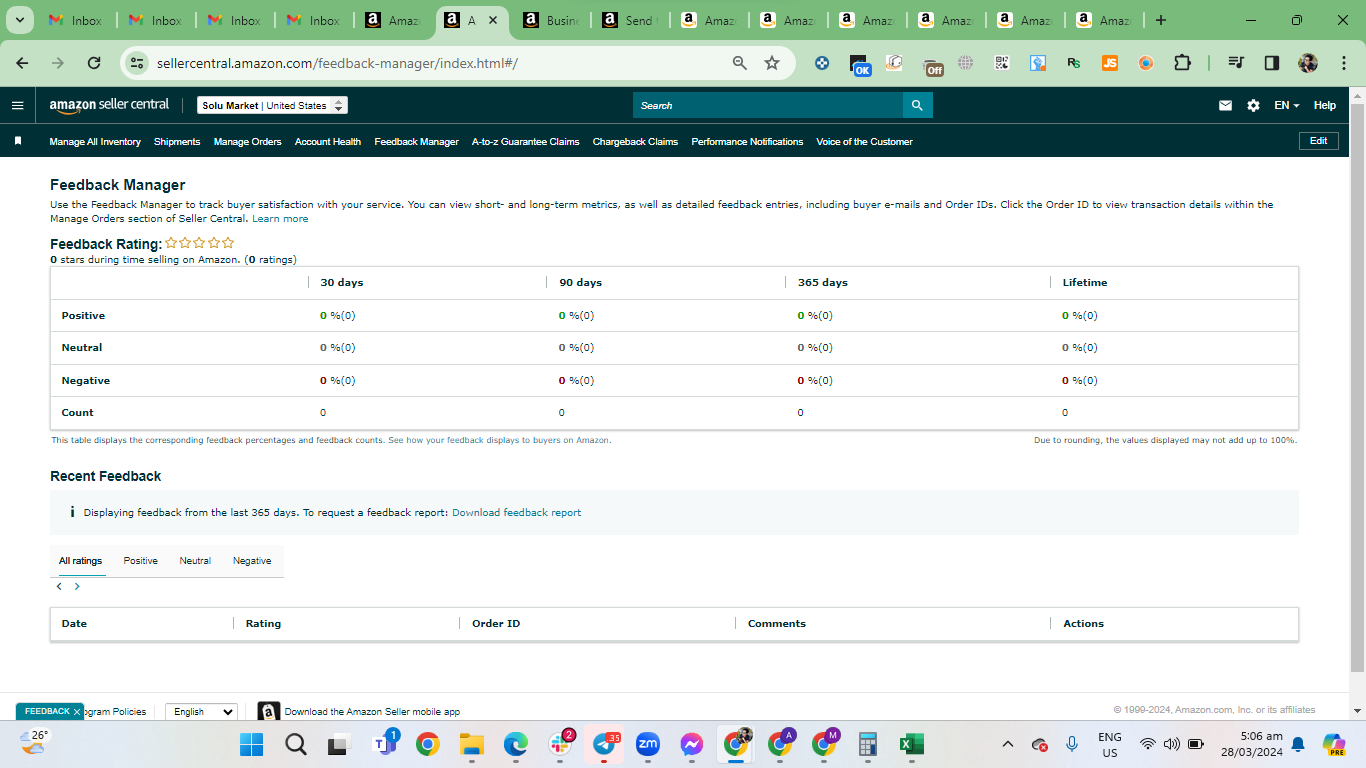Open the Shipments menu item
This screenshot has width=1366, height=768.
(177, 141)
